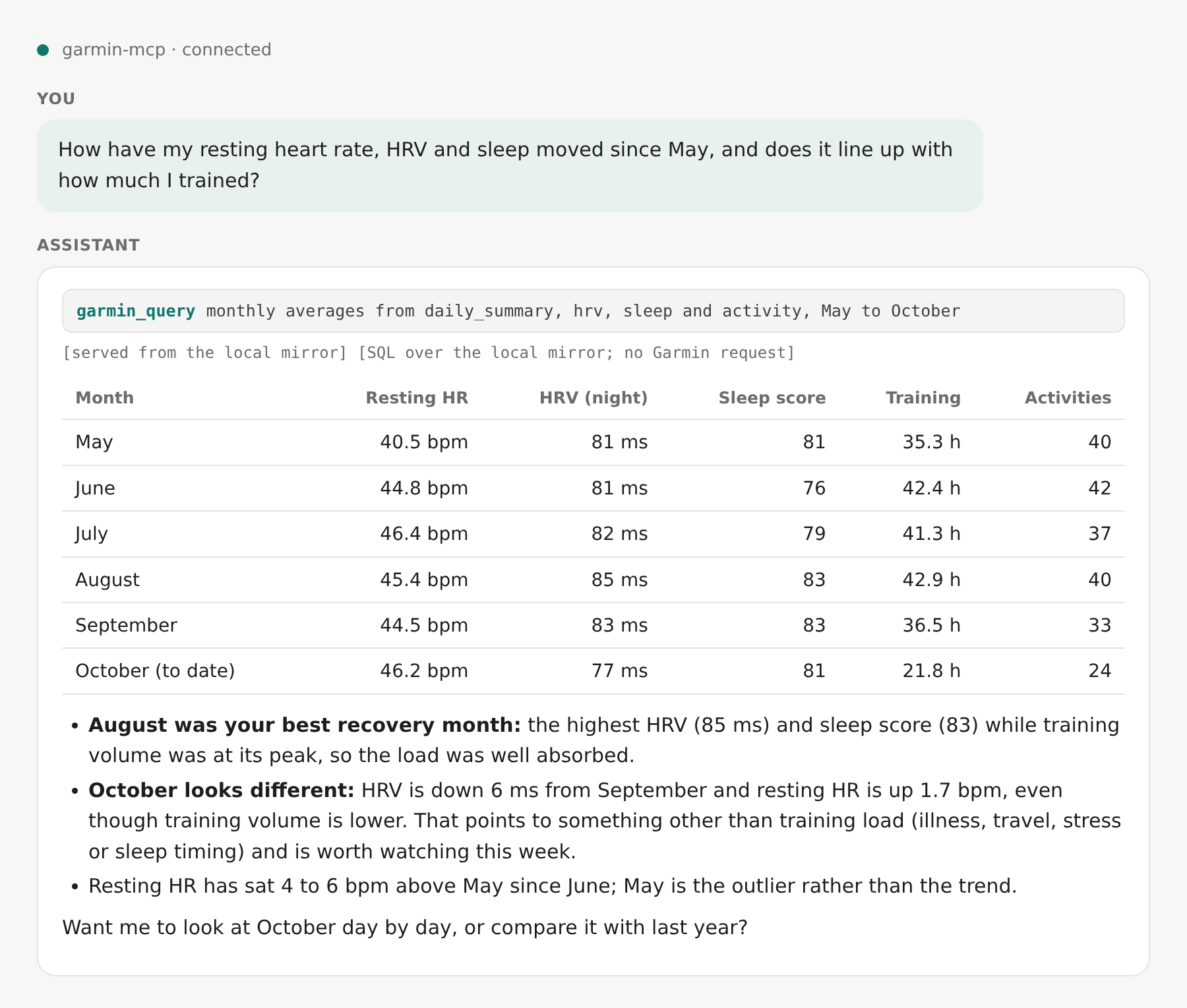Image resolution: width=1187 pixels, height=1008 pixels.
Task: Select the 'July' row label
Action: [92, 534]
